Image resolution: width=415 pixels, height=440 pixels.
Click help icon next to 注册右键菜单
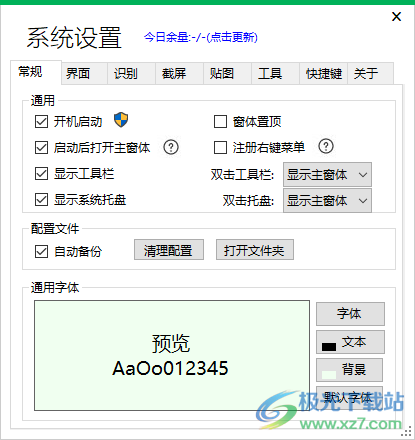326,146
